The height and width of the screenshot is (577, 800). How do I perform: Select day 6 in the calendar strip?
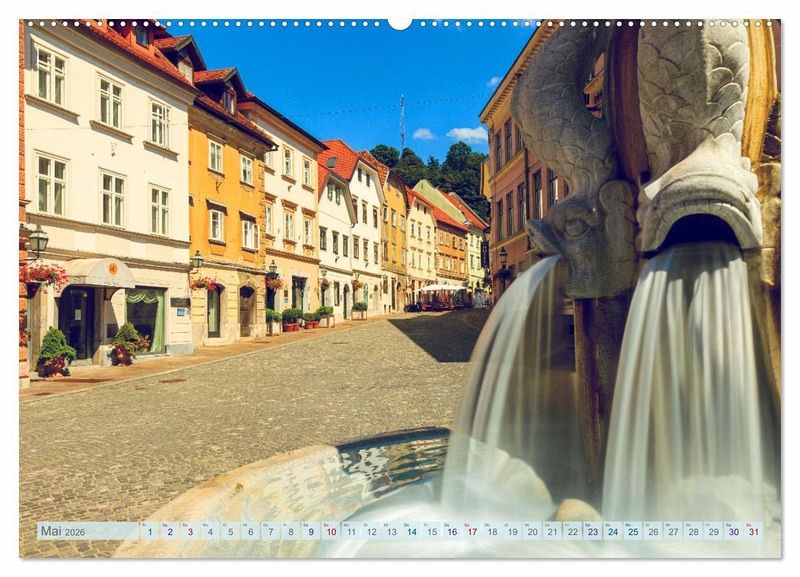[251, 531]
